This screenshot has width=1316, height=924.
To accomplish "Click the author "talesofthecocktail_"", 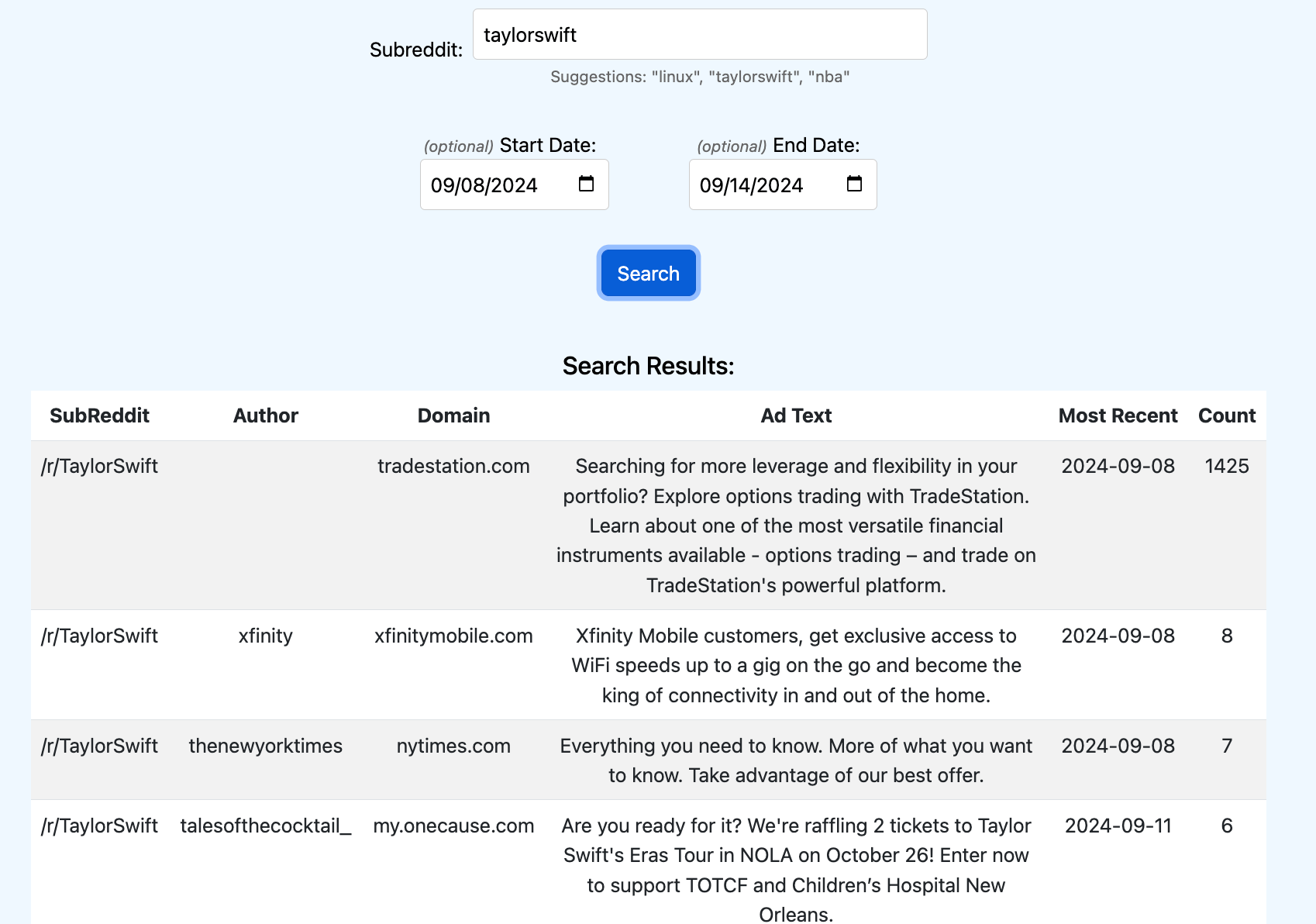I will click(x=265, y=826).
